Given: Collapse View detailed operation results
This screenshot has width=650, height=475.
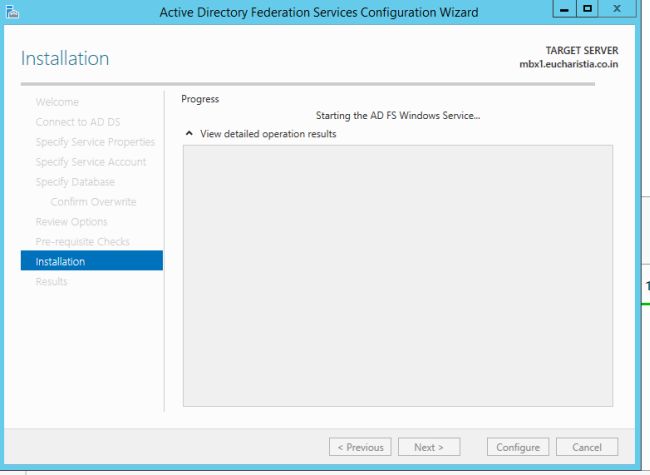Looking at the screenshot, I should click(x=189, y=133).
